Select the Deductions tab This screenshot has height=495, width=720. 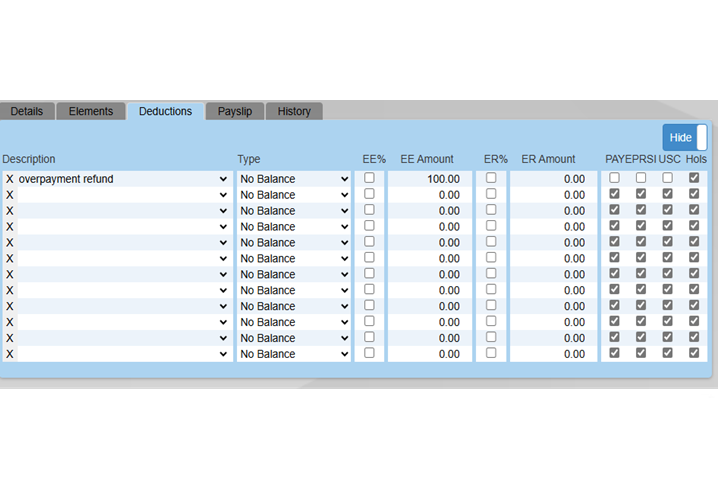point(165,111)
